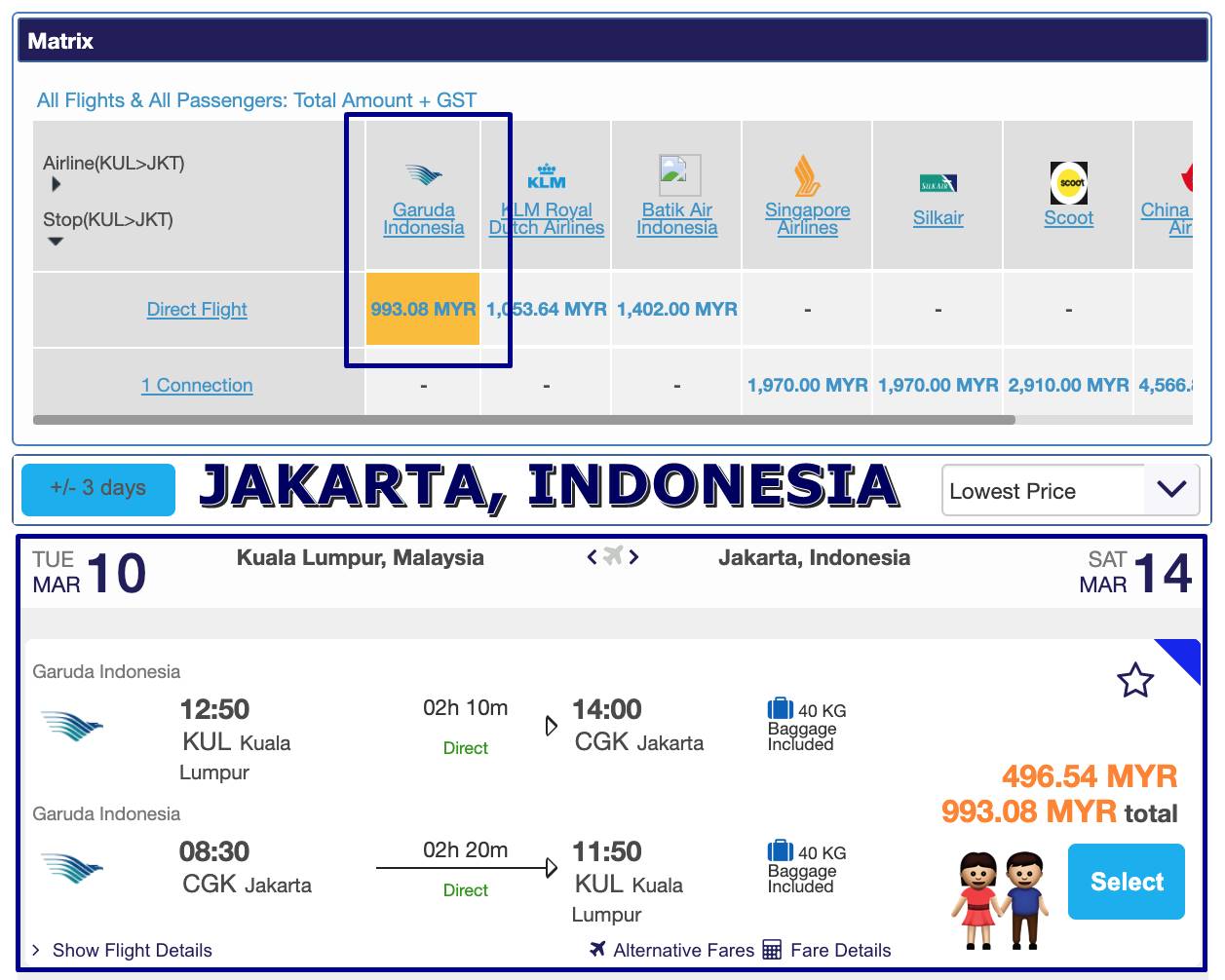Image resolution: width=1225 pixels, height=980 pixels.
Task: Select the 1,402.00 MYR Batik Air fare
Action: (x=677, y=309)
